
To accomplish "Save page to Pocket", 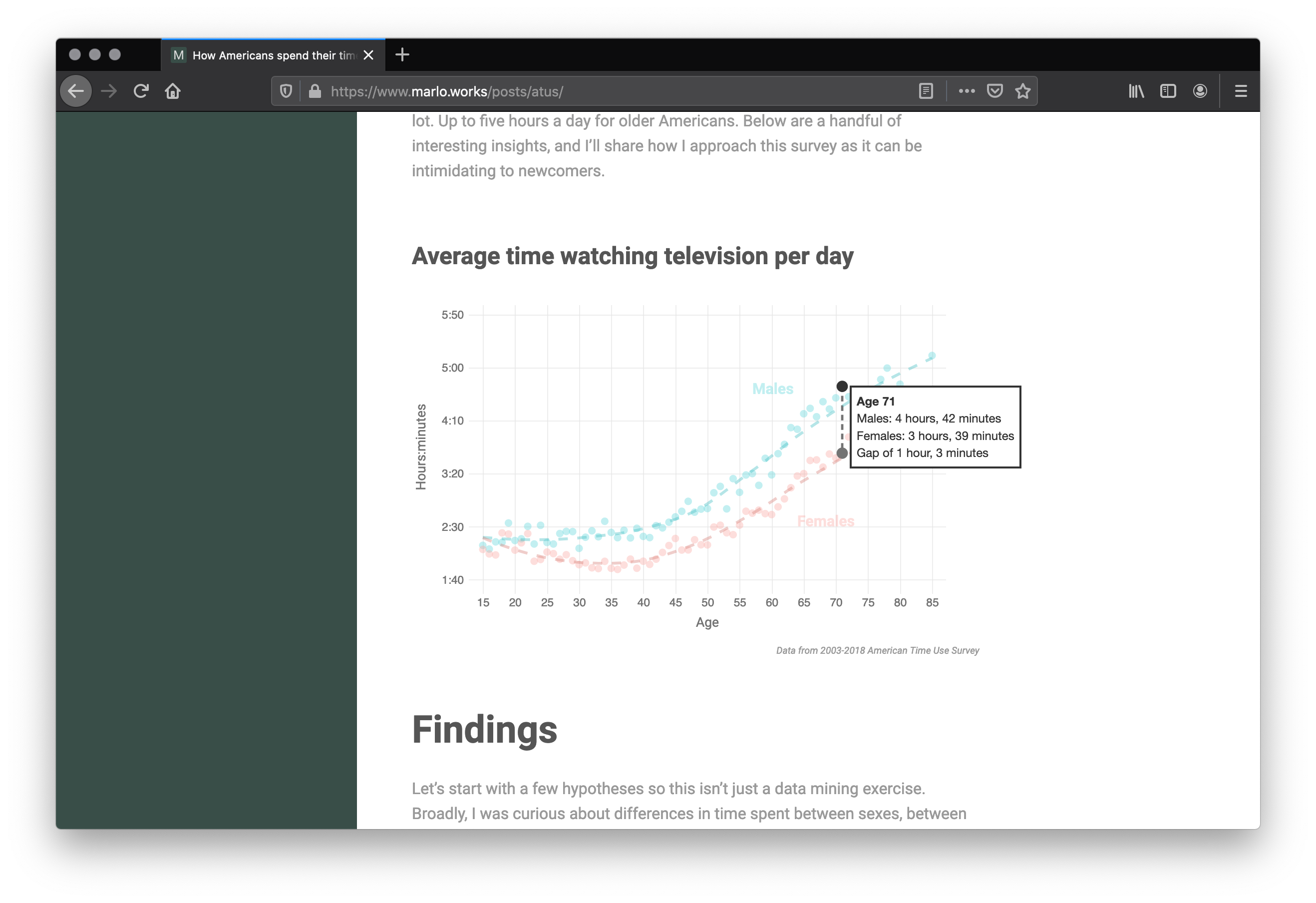I will point(995,91).
